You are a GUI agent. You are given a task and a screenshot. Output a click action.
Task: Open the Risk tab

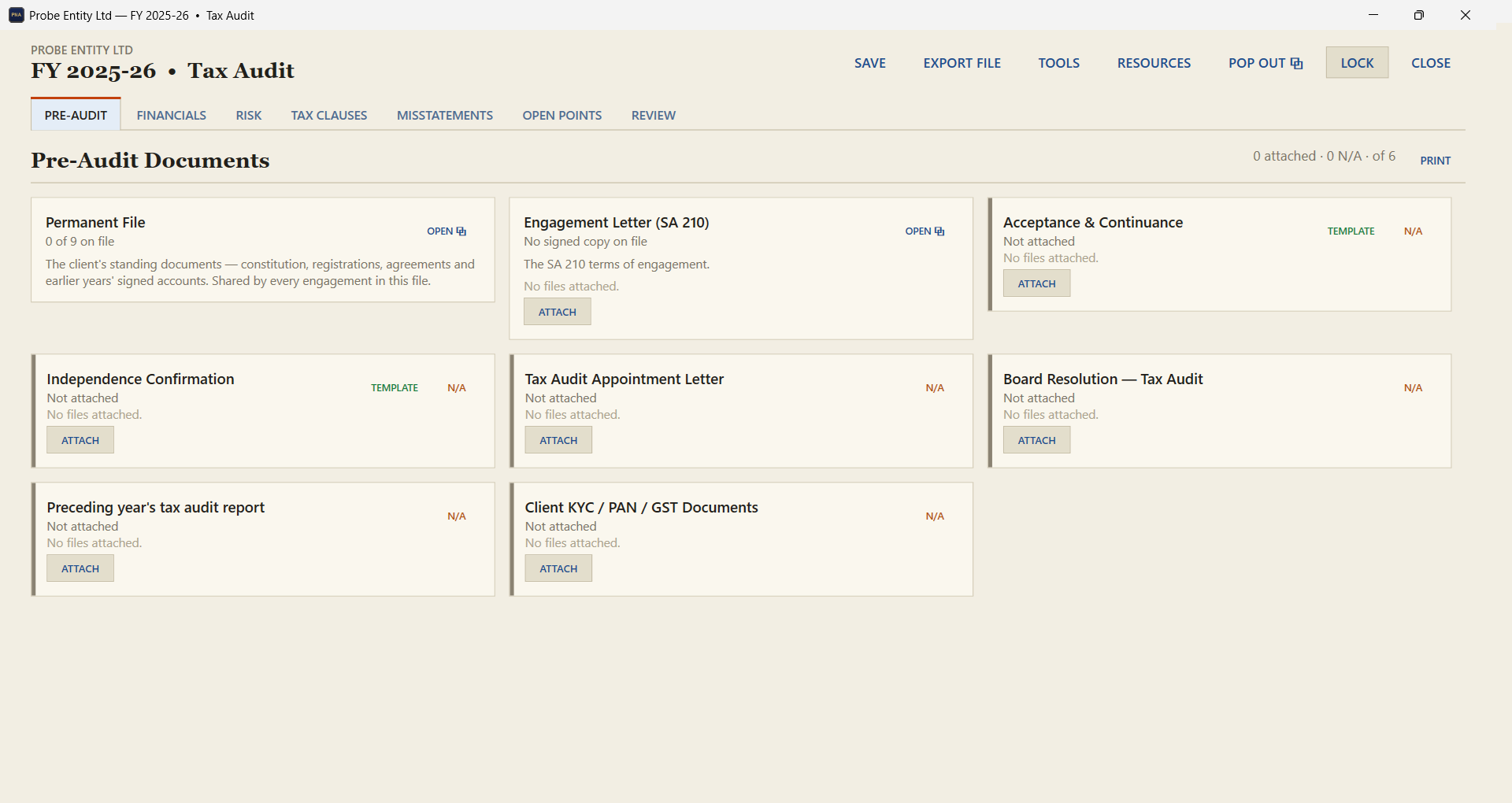(248, 115)
